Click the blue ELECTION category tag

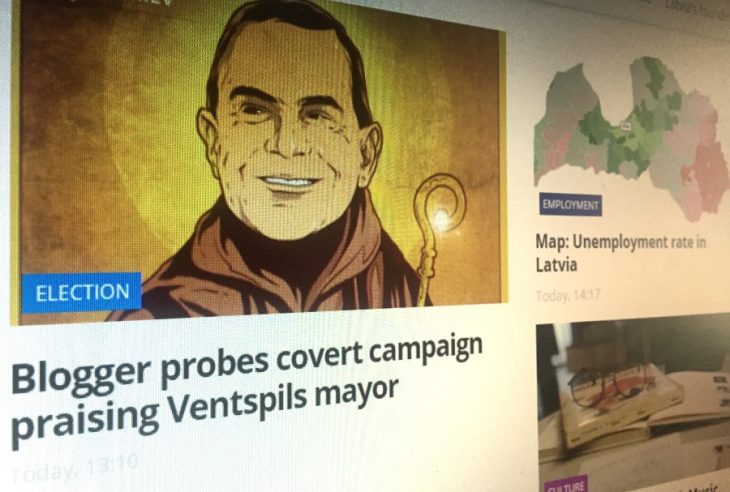[x=81, y=293]
